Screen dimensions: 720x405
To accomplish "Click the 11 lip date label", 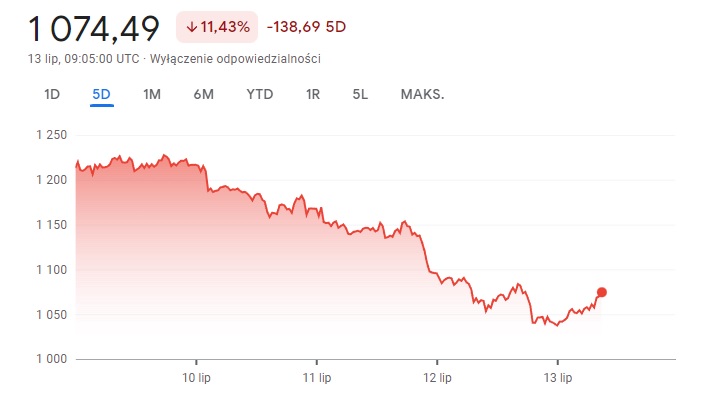I will click(x=316, y=378).
